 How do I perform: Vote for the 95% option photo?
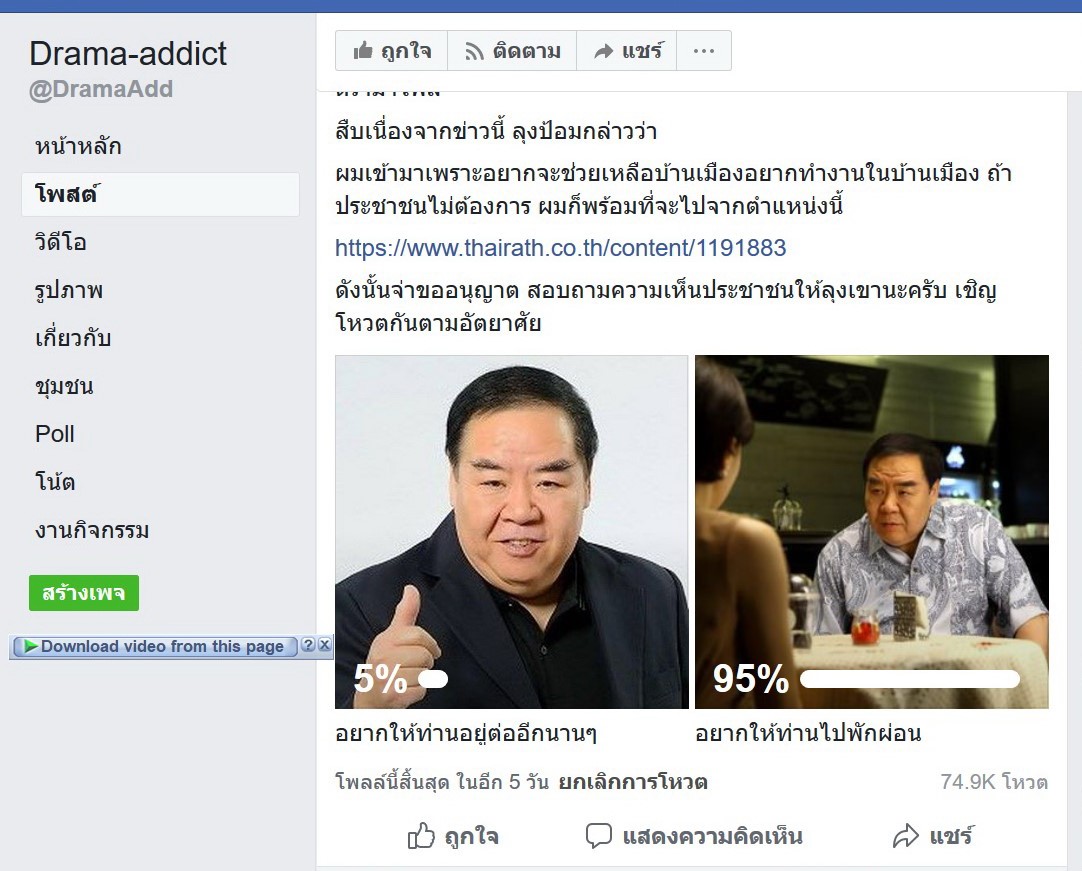pyautogui.click(x=872, y=531)
